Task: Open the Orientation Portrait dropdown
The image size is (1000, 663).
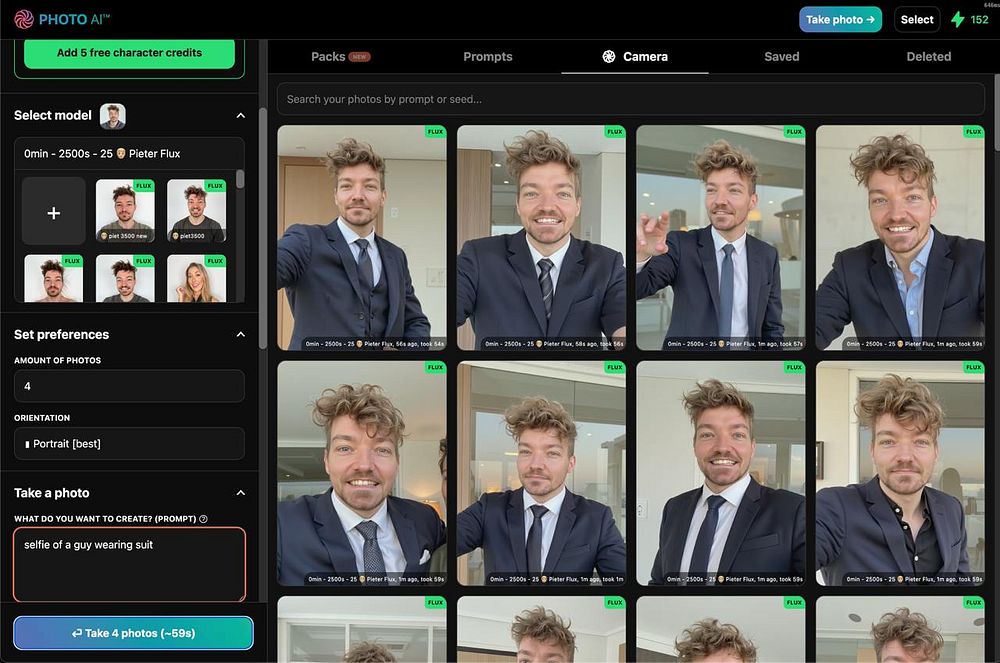Action: click(129, 444)
